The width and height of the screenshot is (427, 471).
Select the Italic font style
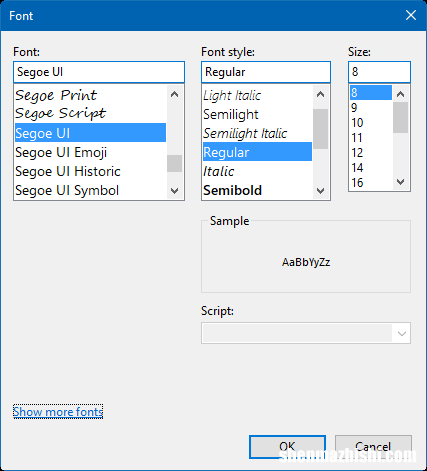[257, 171]
